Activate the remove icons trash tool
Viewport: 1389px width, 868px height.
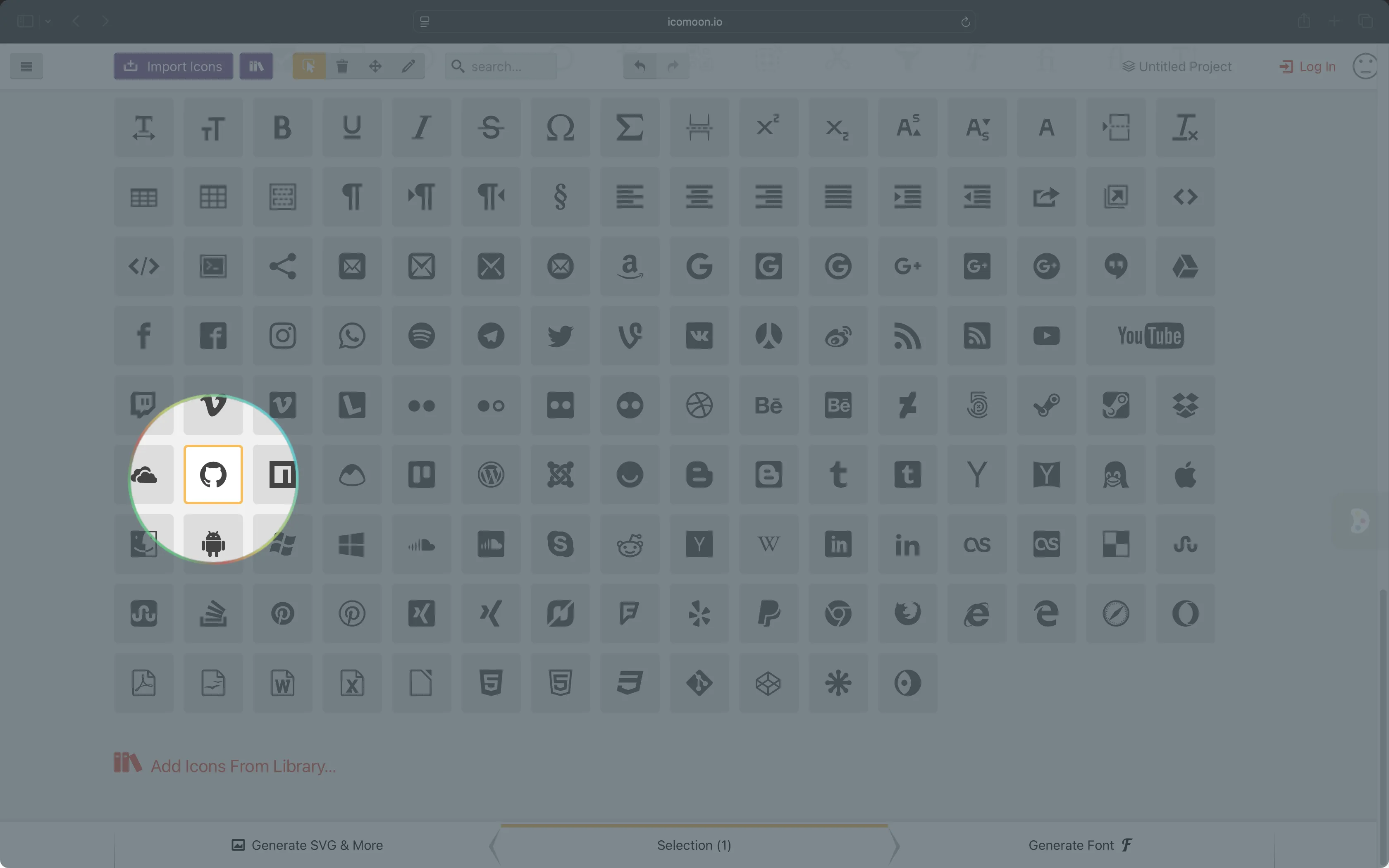pyautogui.click(x=343, y=66)
